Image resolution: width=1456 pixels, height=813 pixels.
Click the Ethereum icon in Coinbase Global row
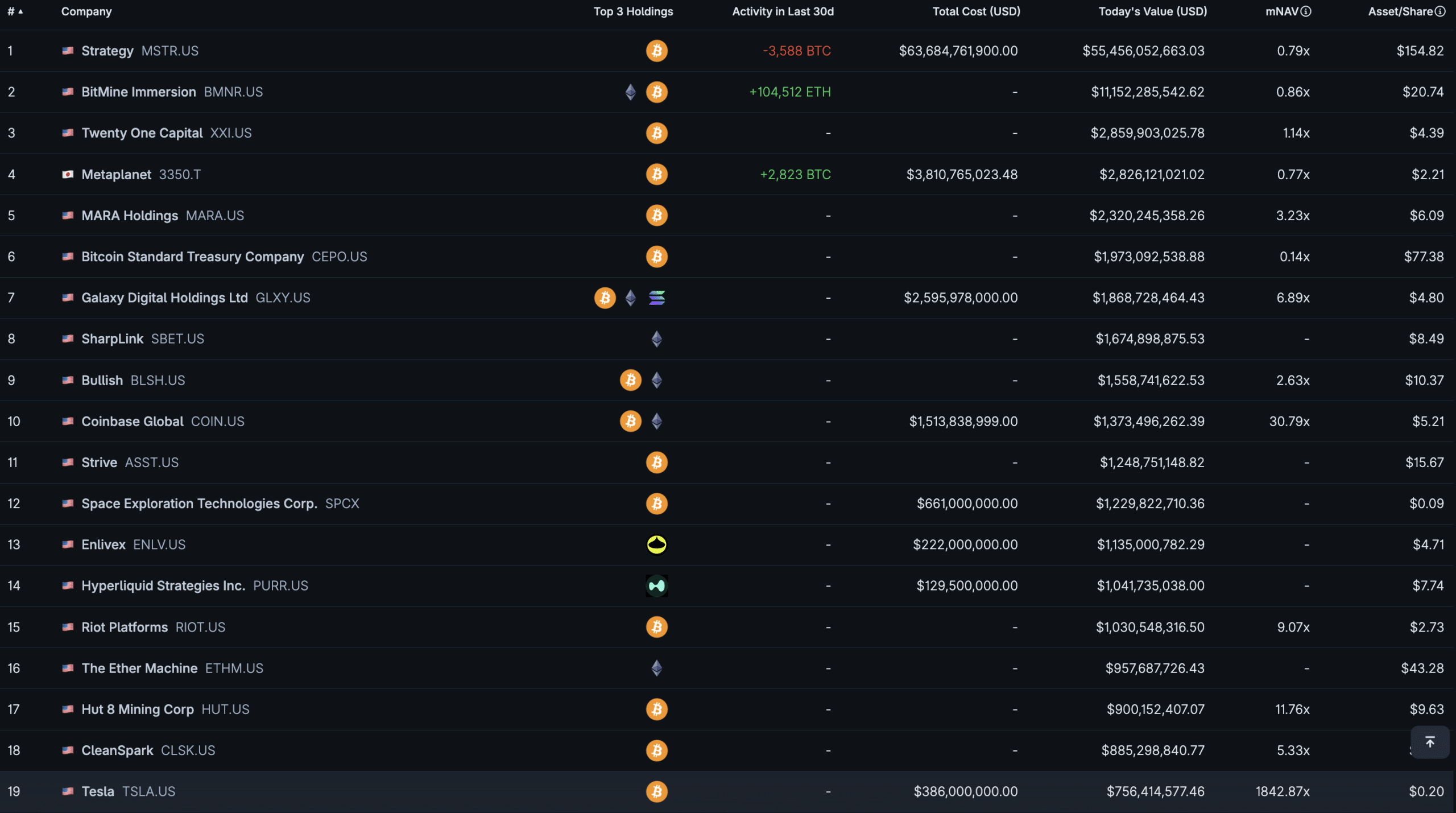[x=656, y=421]
